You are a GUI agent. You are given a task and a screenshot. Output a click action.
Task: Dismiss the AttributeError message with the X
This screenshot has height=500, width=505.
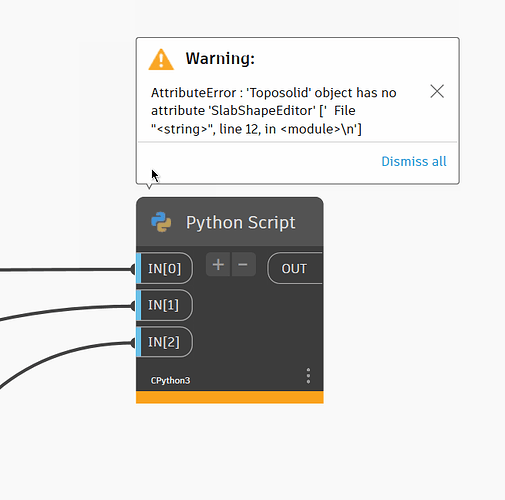click(x=437, y=91)
